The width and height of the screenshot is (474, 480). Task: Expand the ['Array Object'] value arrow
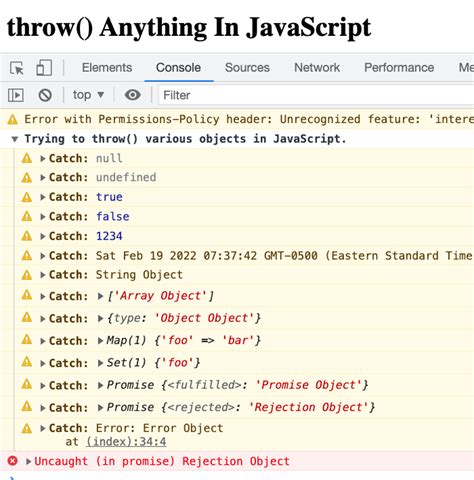click(100, 296)
